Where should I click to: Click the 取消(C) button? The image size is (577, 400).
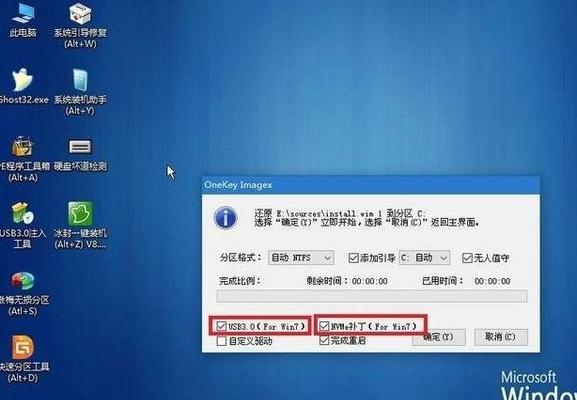tap(501, 337)
